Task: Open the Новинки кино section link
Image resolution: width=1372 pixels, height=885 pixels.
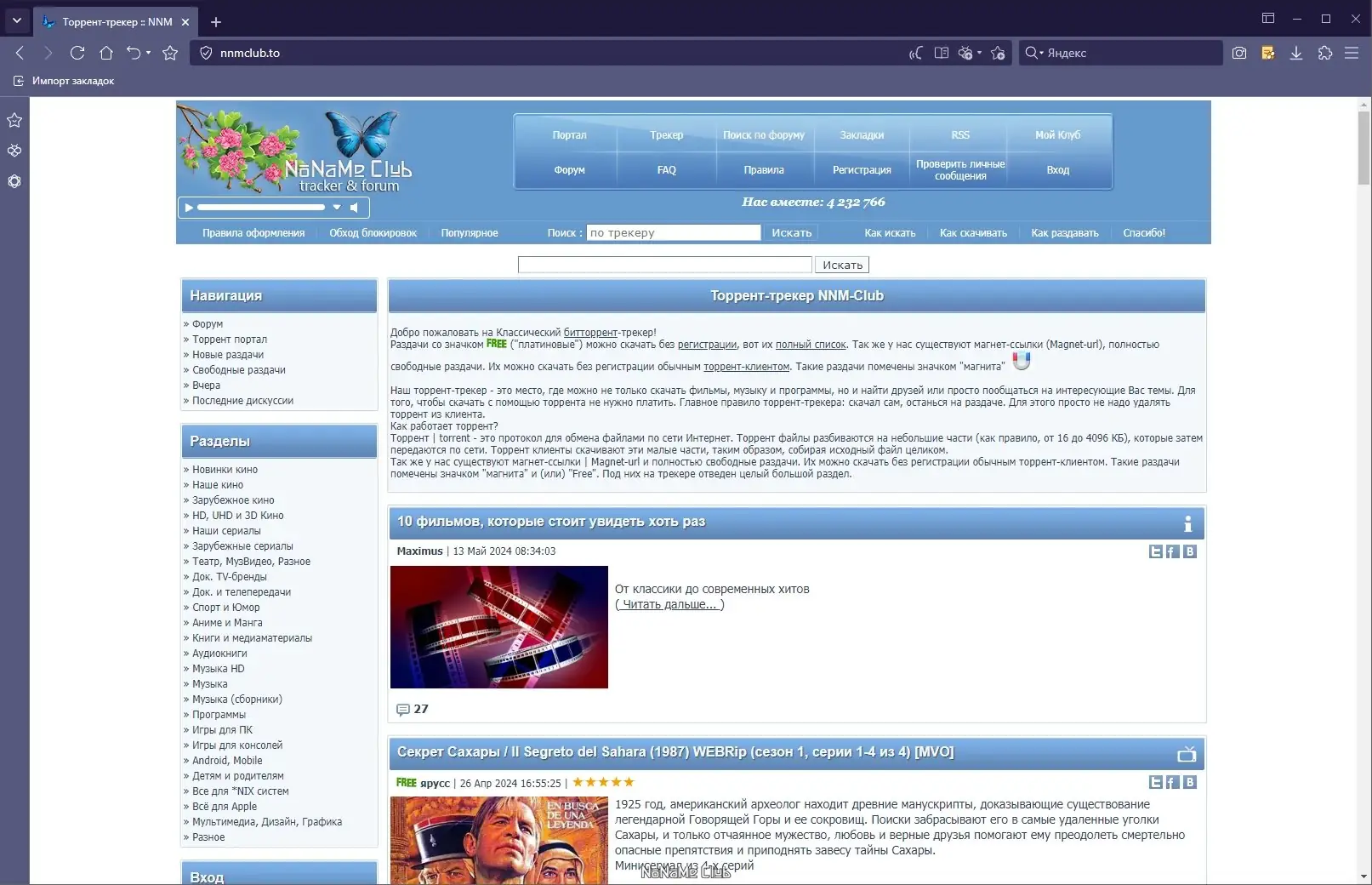Action: click(x=225, y=470)
